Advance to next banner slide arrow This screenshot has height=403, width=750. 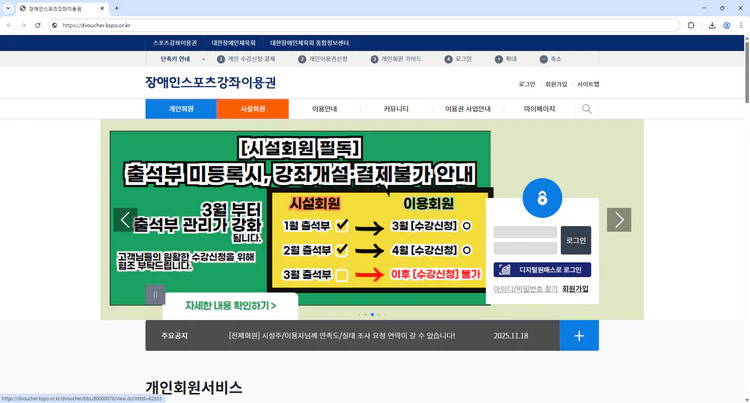coord(619,220)
